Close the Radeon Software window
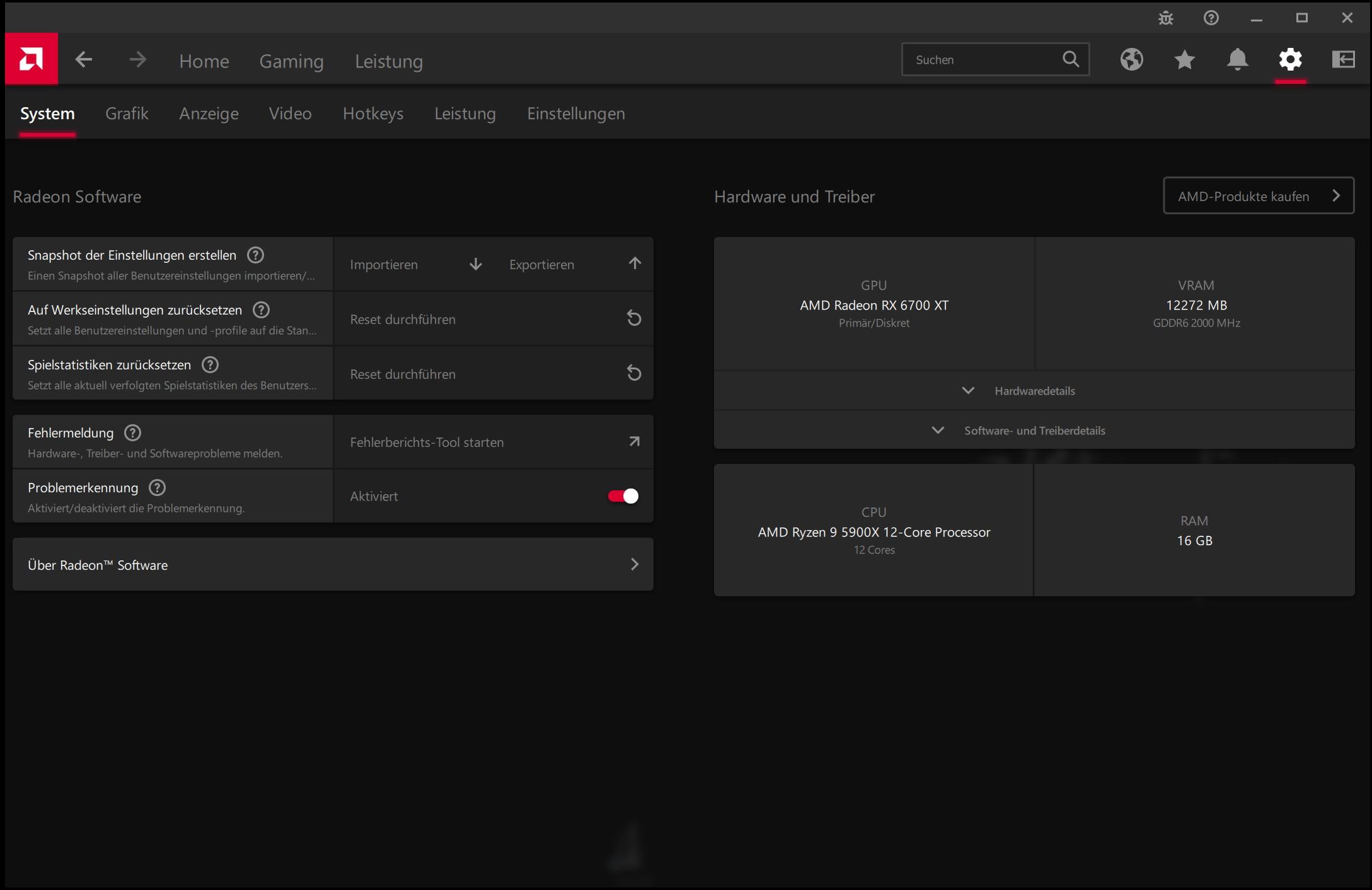This screenshot has height=890, width=1372. pyautogui.click(x=1347, y=18)
